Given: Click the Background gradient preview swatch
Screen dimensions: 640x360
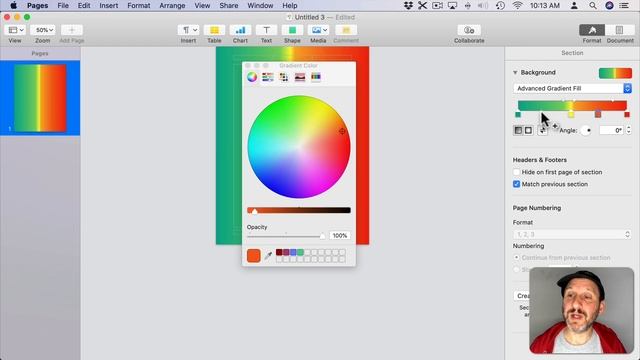Looking at the screenshot, I should click(615, 73).
